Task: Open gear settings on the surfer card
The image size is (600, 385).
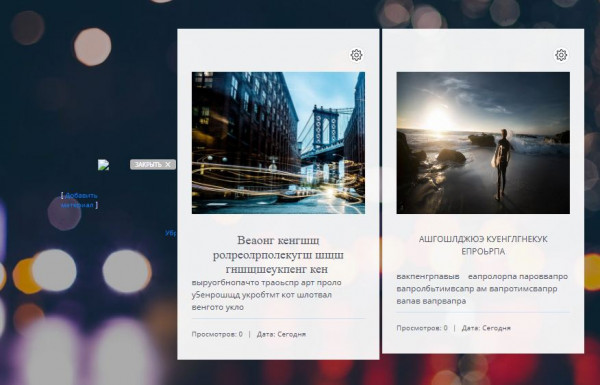Action: pos(561,55)
